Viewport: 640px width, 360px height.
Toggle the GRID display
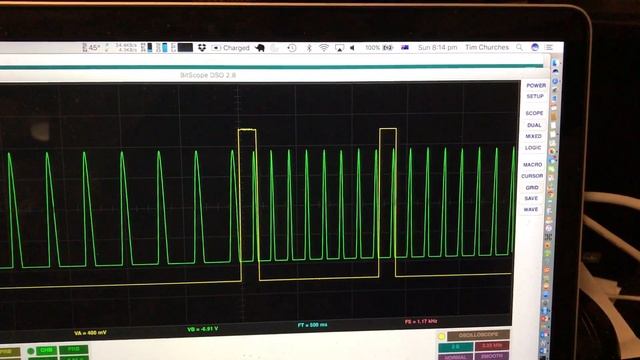(532, 187)
